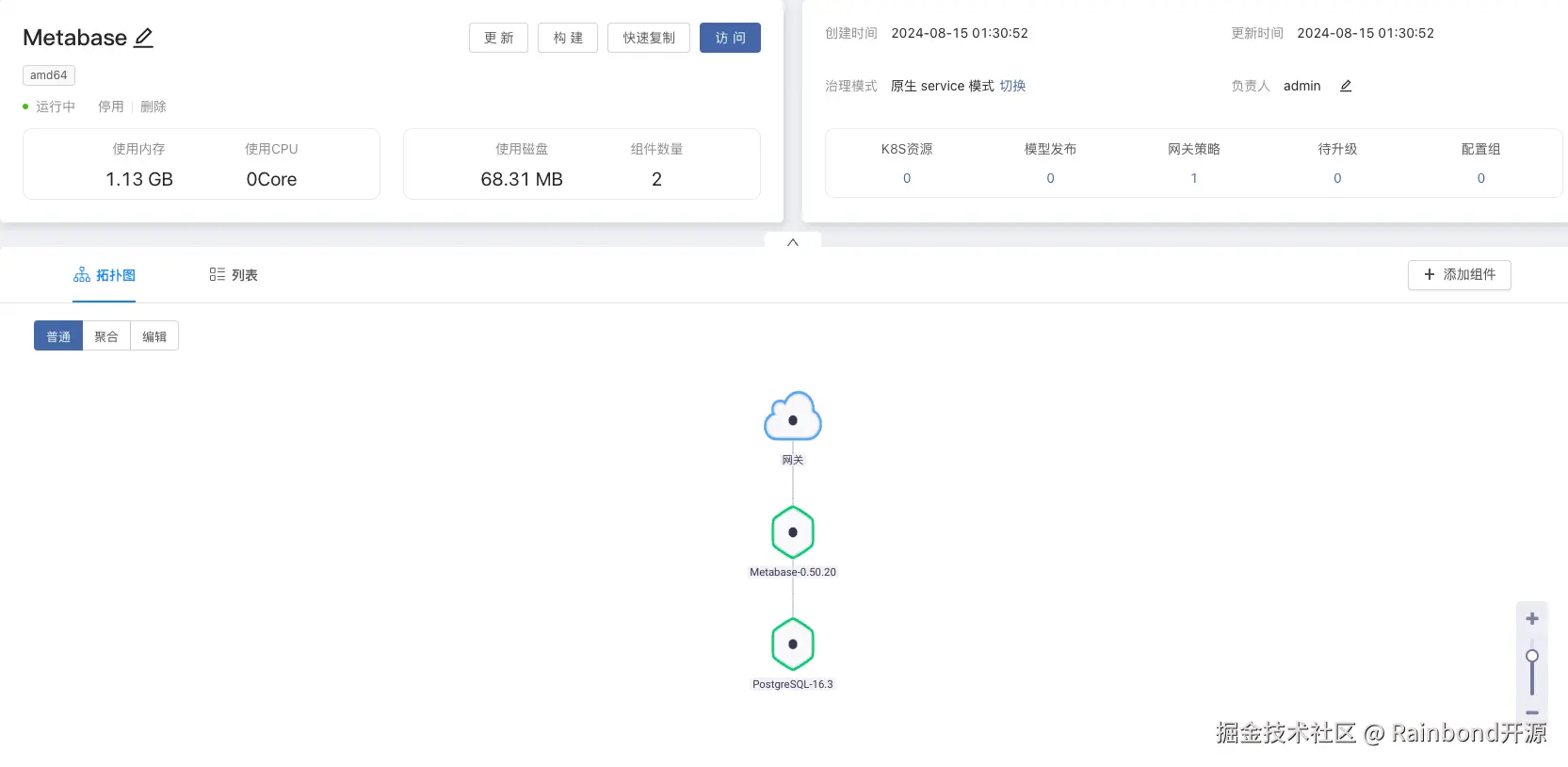Select the gateway cloud node
1568x767 pixels.
(793, 416)
